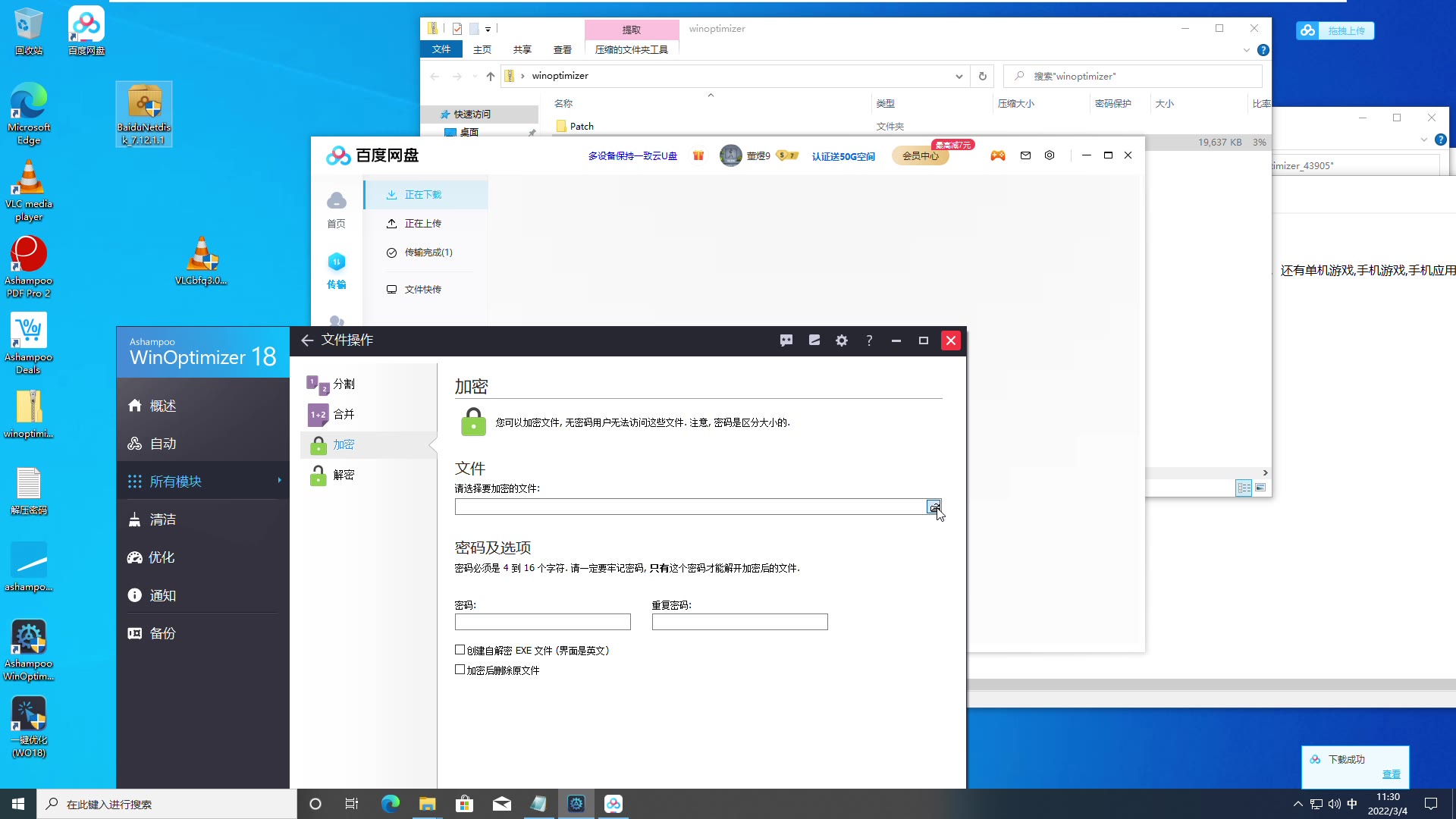Open Windows Start menu
This screenshot has width=1456, height=819.
[x=18, y=804]
